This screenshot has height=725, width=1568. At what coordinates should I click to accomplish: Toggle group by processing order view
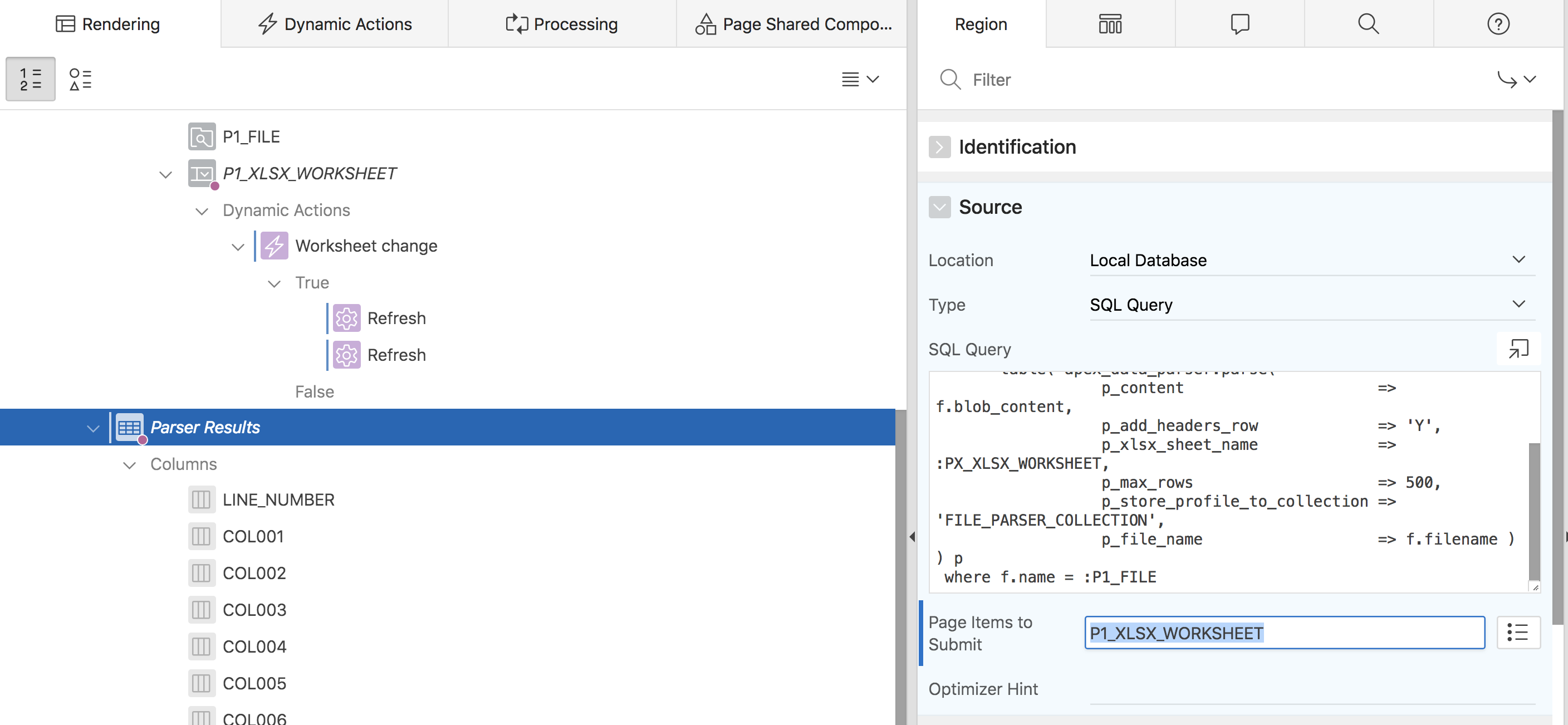pos(31,79)
